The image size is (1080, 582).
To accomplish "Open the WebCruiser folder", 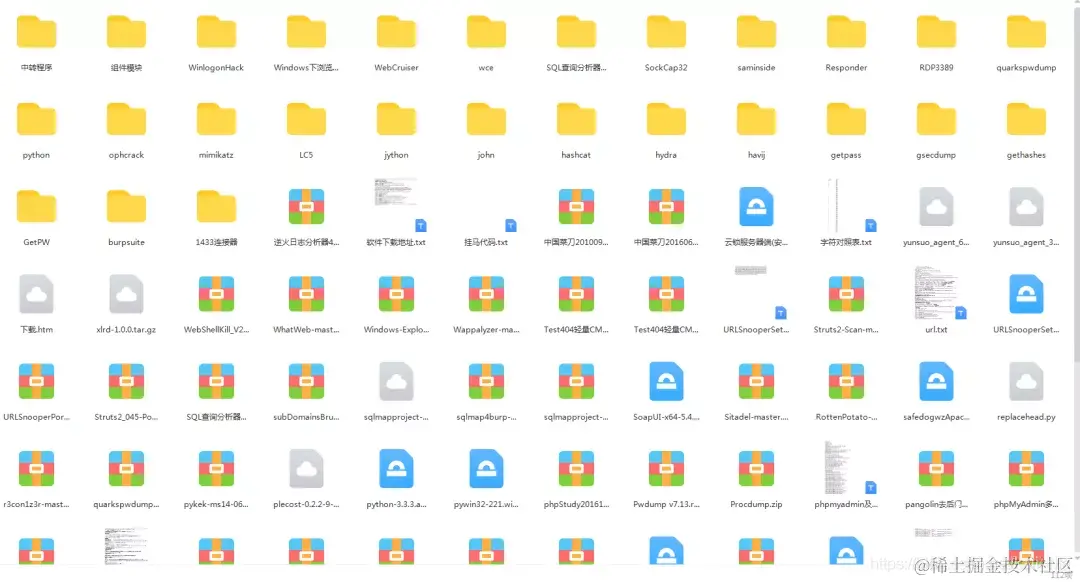I will (396, 32).
